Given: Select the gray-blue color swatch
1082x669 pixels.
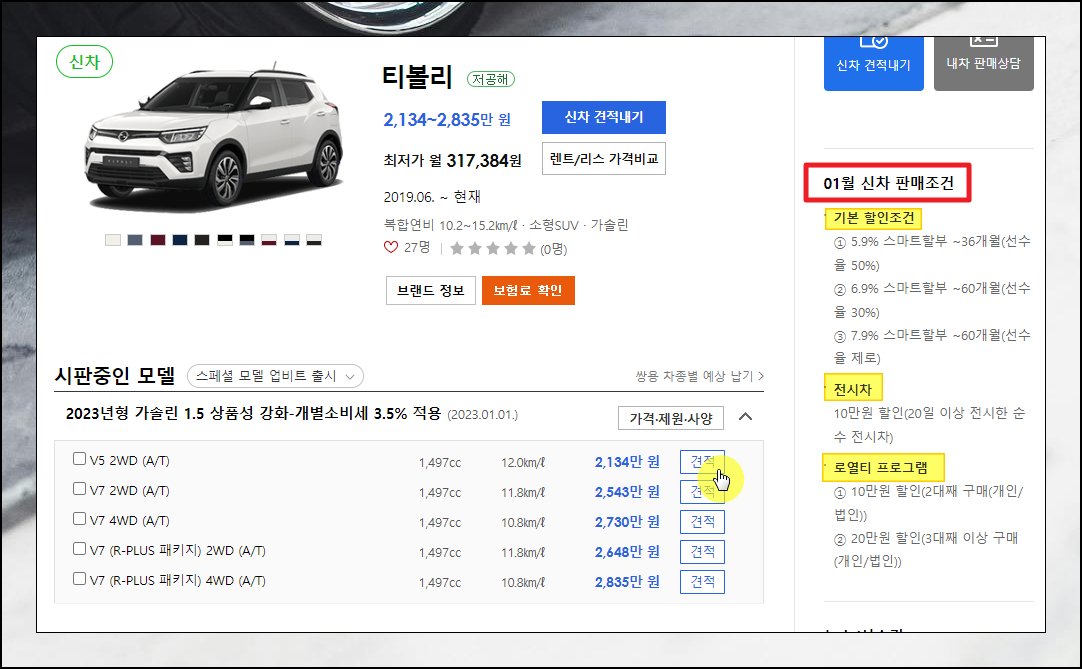Looking at the screenshot, I should click(x=135, y=240).
